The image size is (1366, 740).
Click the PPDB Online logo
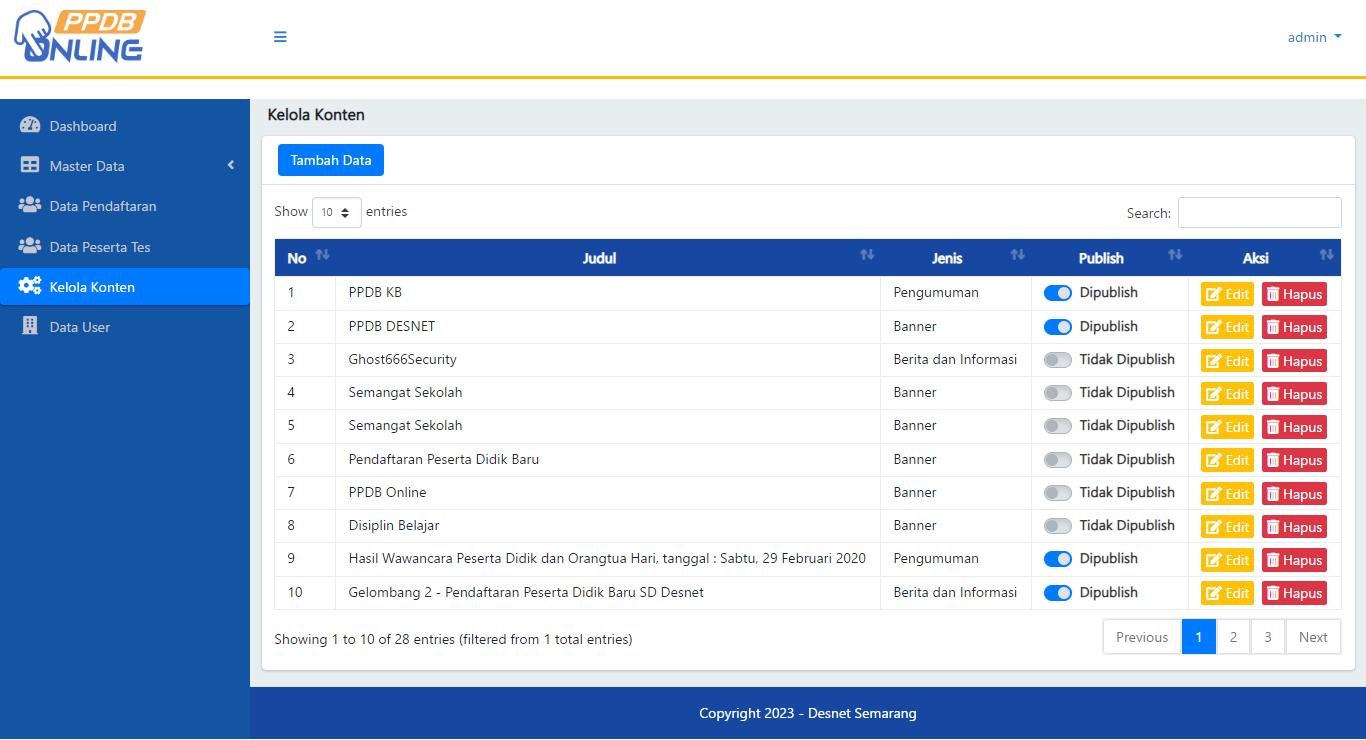pos(79,37)
